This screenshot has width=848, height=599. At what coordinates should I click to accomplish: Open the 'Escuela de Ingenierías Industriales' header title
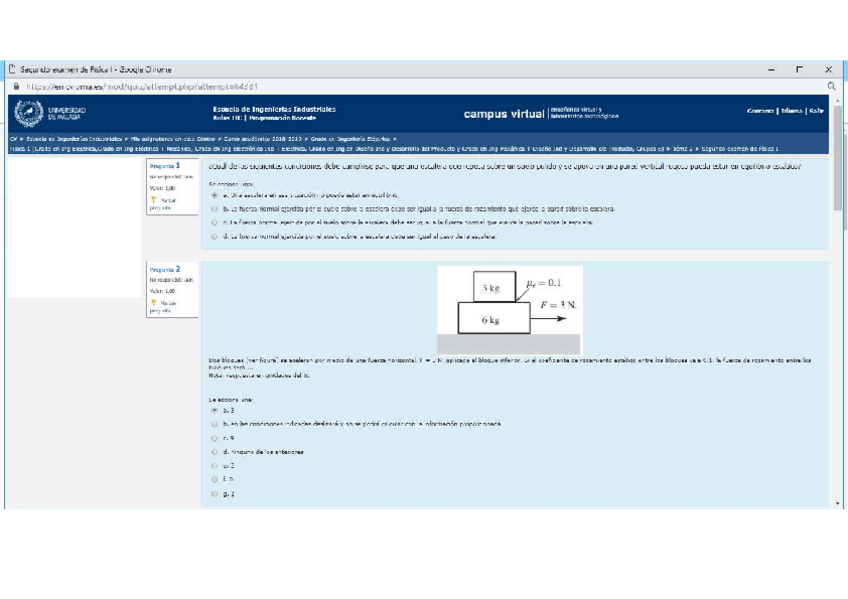pos(274,109)
